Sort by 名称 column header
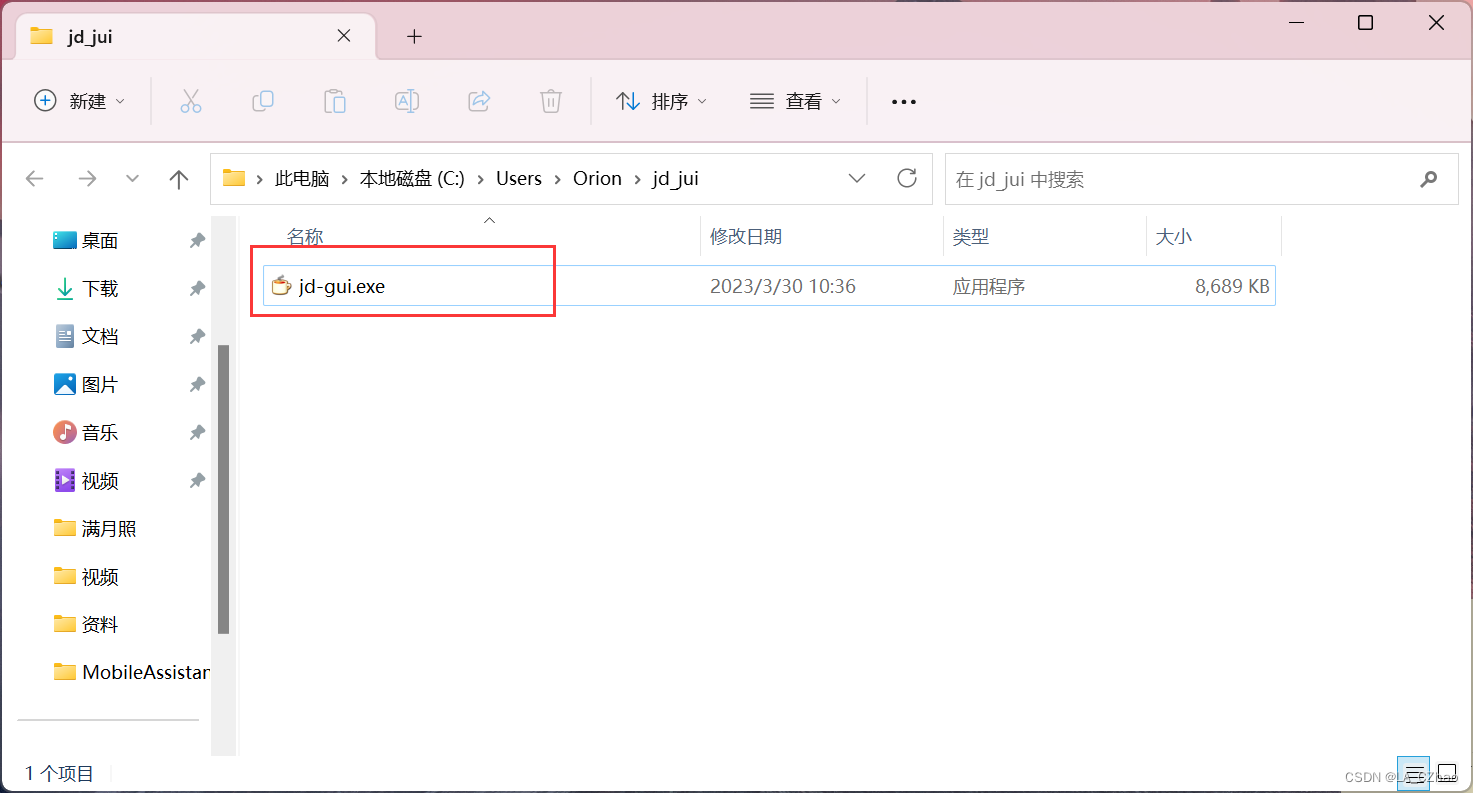 click(305, 237)
